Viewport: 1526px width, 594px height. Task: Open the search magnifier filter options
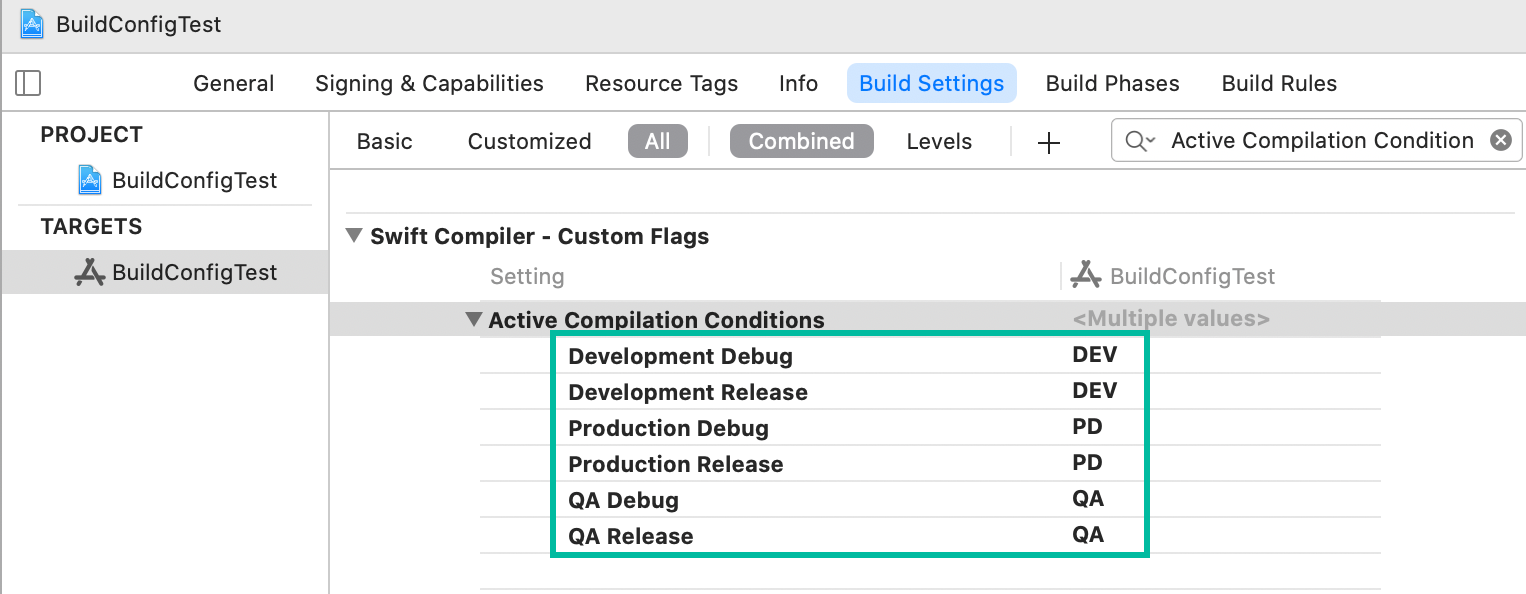[1139, 141]
